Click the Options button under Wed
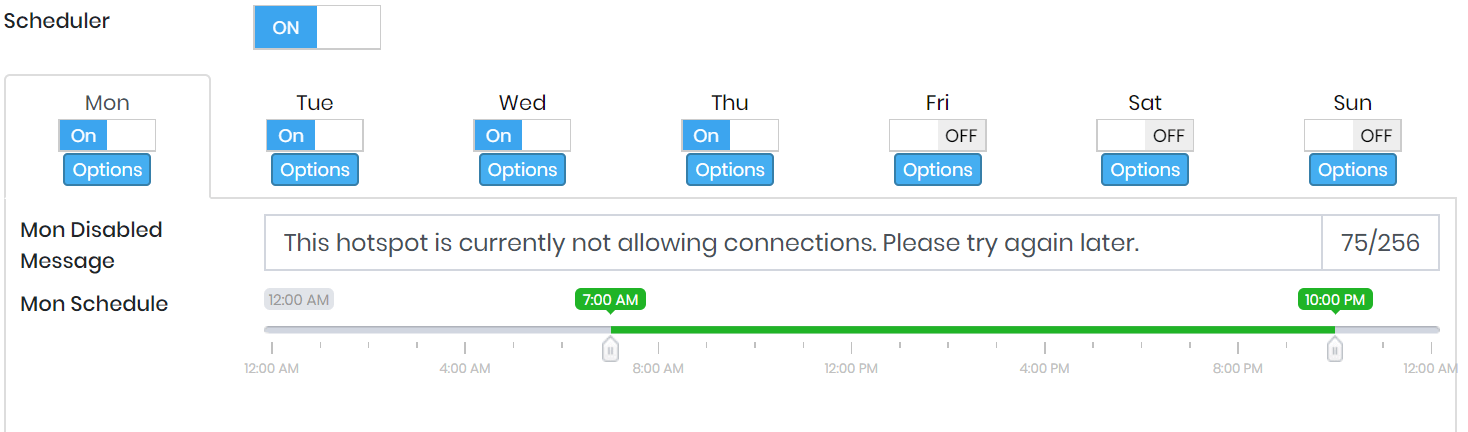Screen dimensions: 1468x432 (x=522, y=170)
